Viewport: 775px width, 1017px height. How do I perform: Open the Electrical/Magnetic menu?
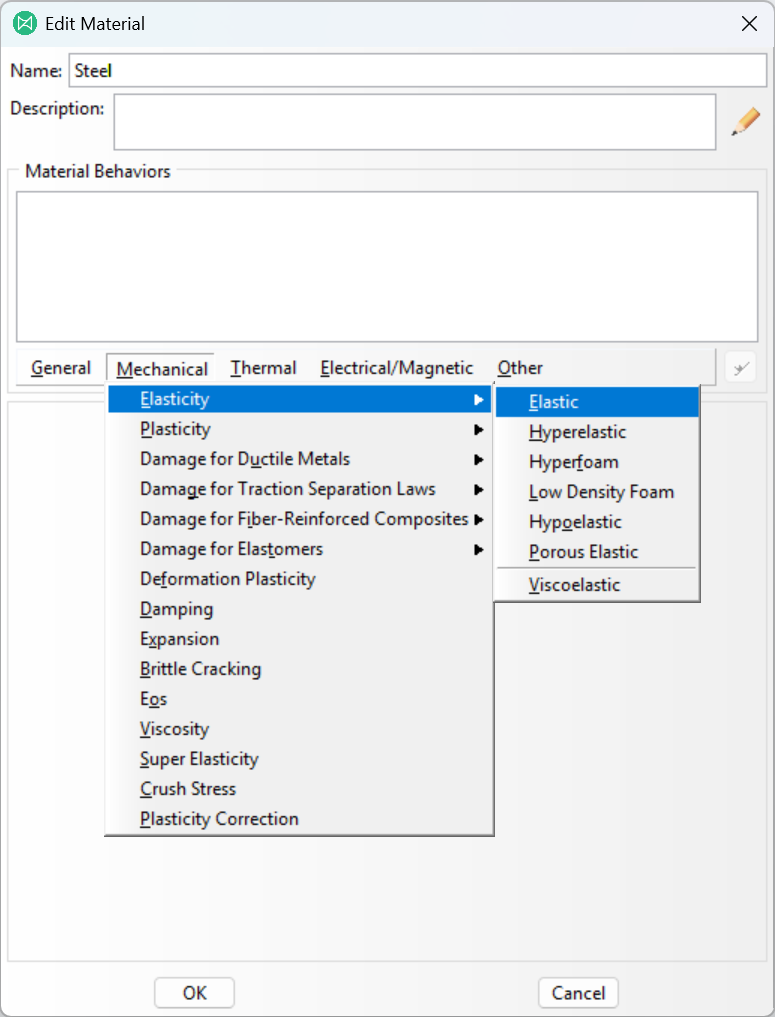(x=396, y=368)
